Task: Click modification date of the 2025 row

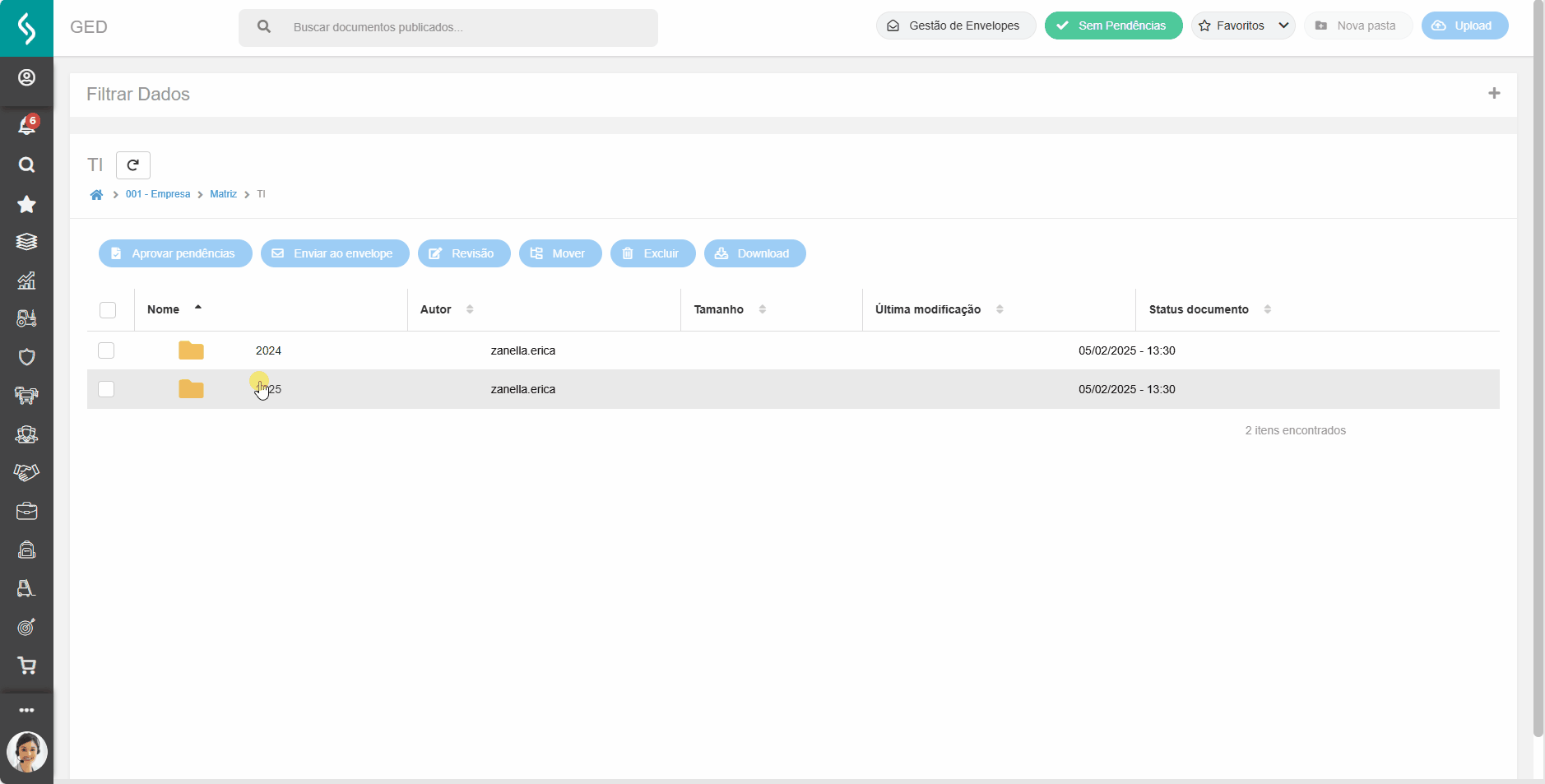Action: 1127,389
